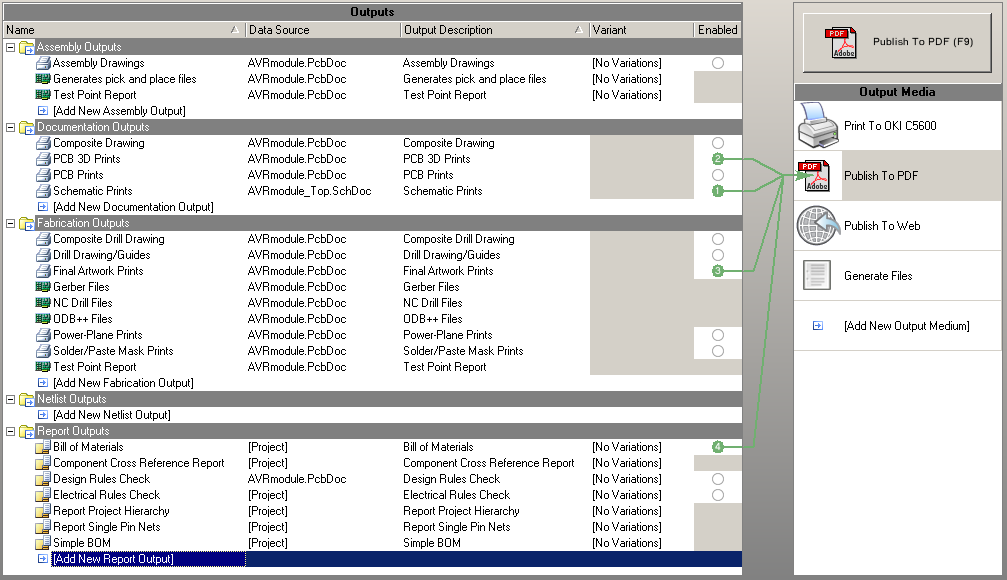Enable the Composite Drill Drawing output
This screenshot has height=580, width=1007.
(718, 239)
